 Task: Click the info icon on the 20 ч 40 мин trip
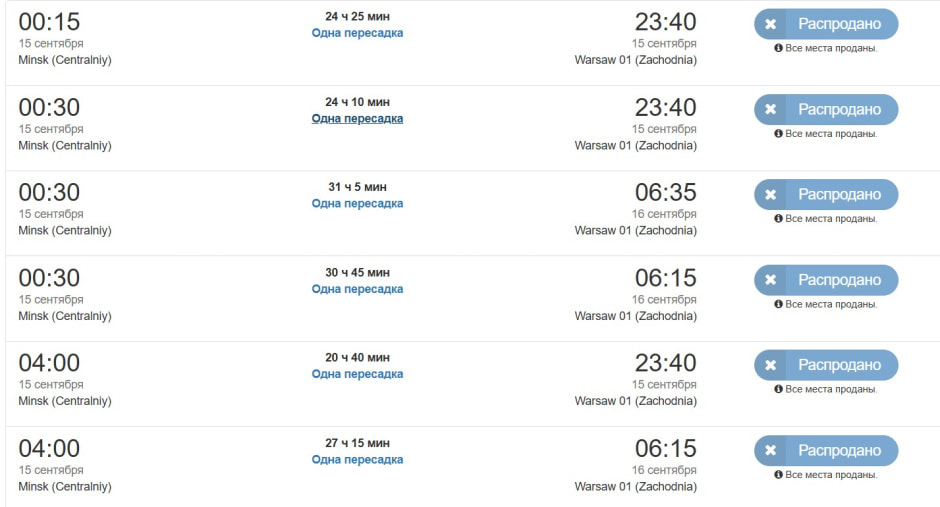(778, 389)
